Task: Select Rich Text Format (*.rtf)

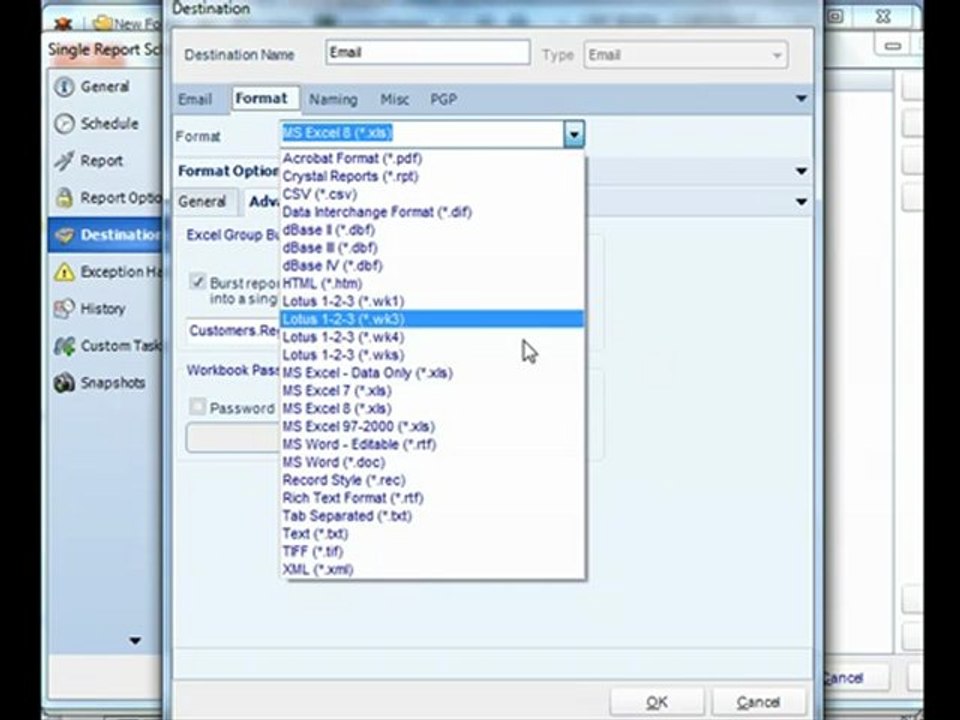Action: pos(432,498)
